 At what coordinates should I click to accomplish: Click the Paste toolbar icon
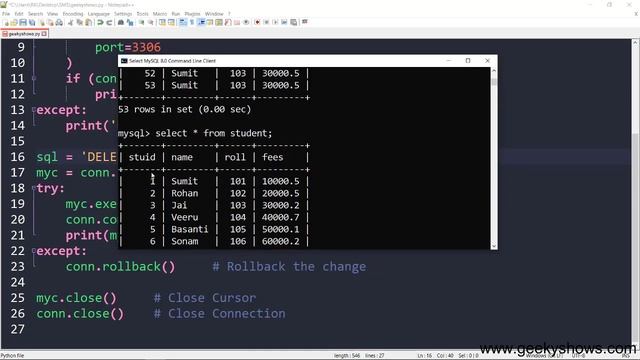88,22
